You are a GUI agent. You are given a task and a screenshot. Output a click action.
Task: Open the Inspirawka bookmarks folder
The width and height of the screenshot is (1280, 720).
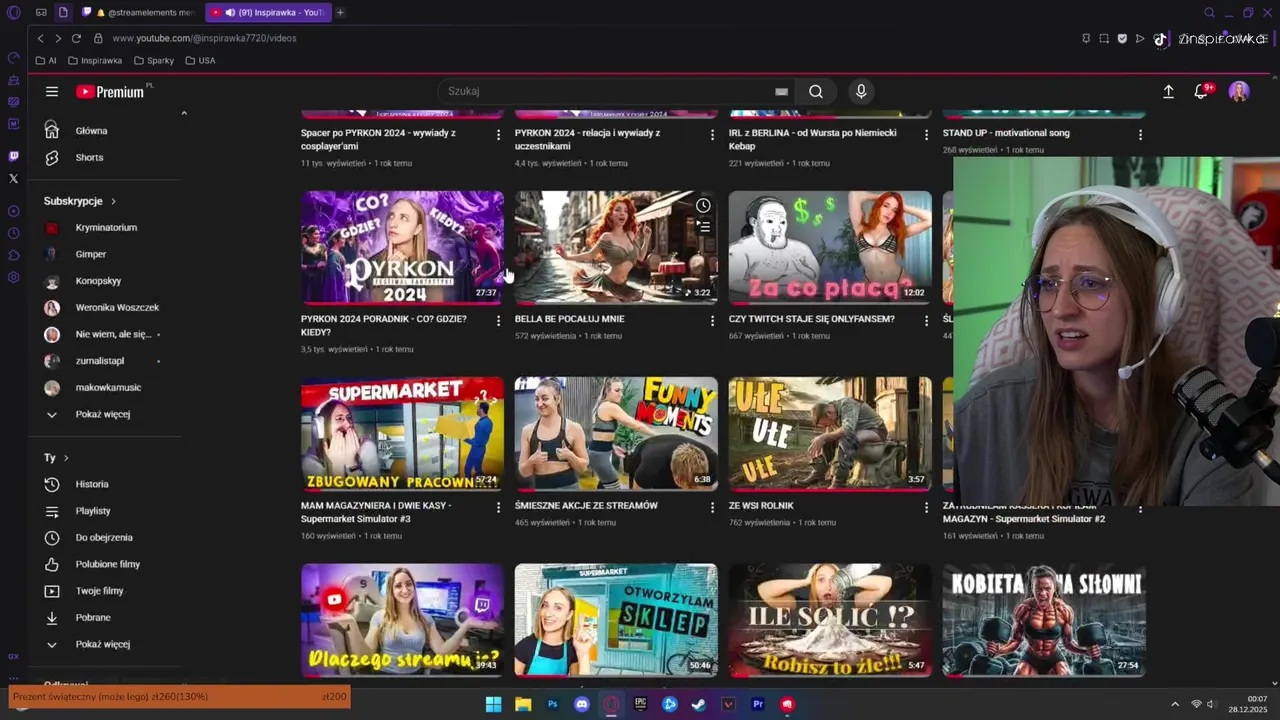[x=95, y=60]
